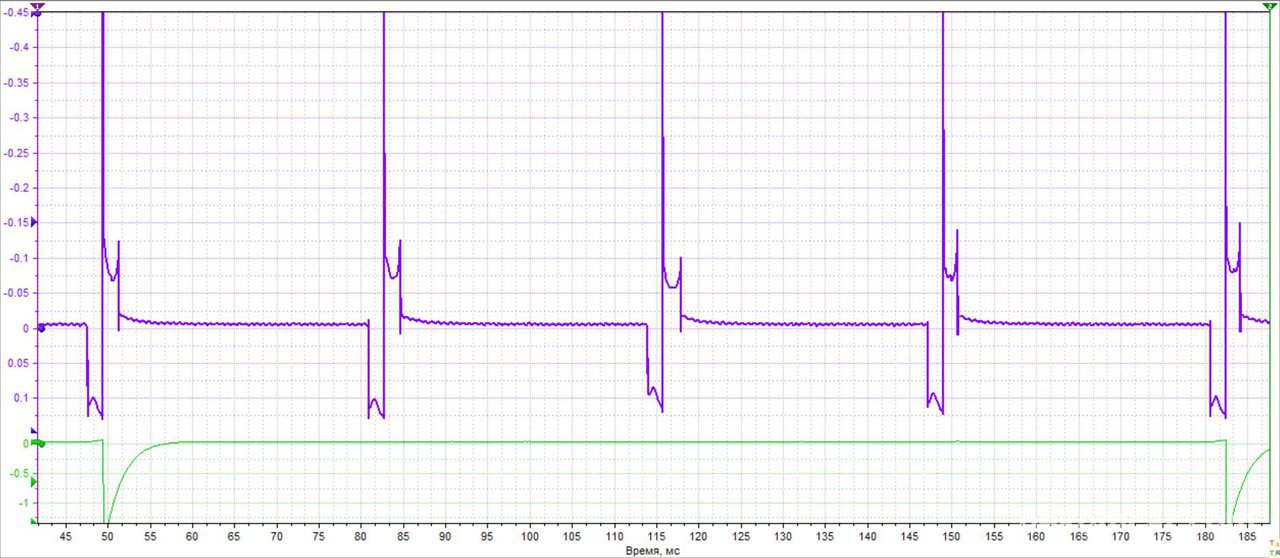Click the 50 ms tick on time axis
The width and height of the screenshot is (1280, 558).
[108, 537]
